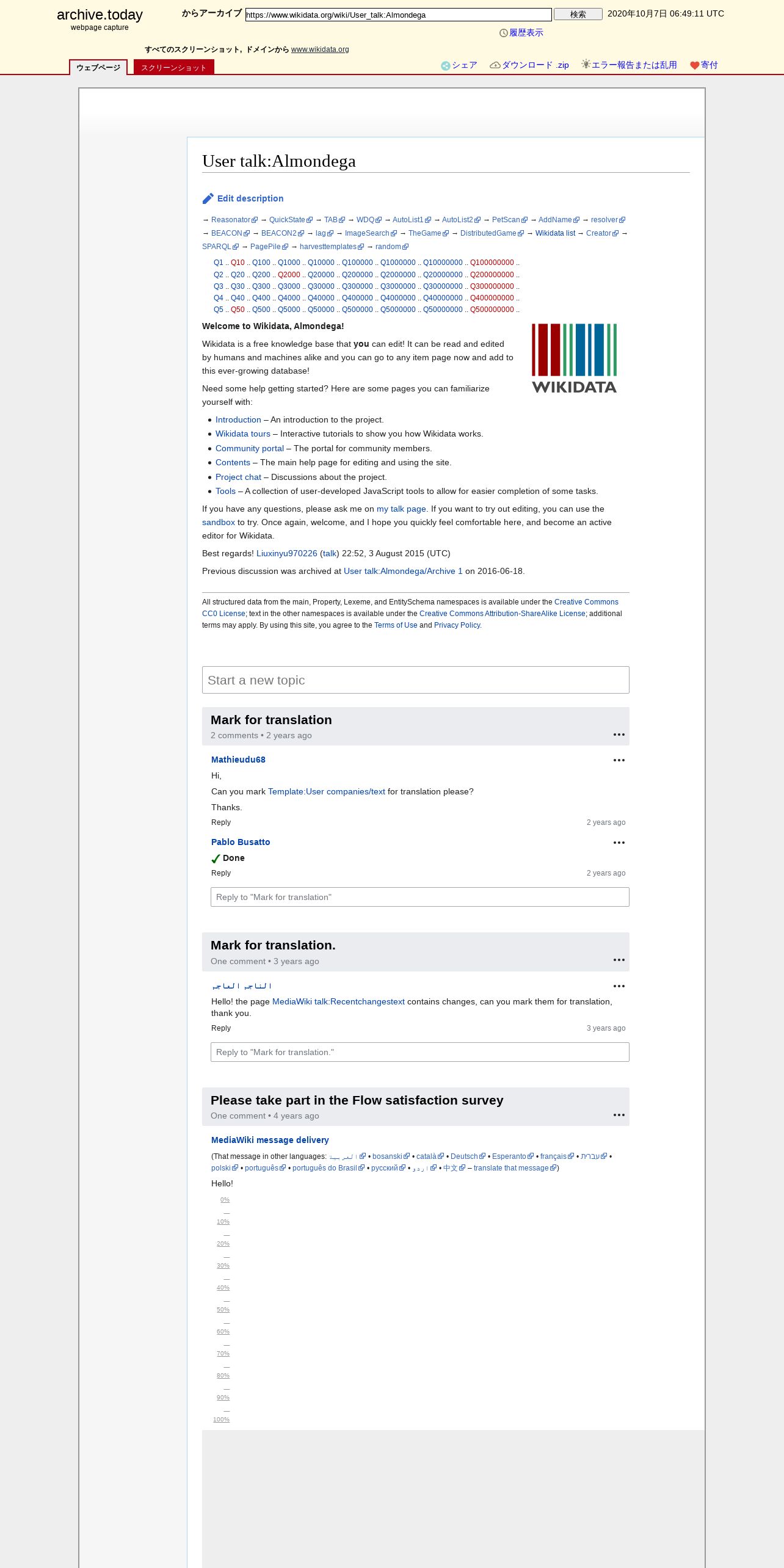Click the pencil Edit description icon
Screen dimensions: 784x1568
click(x=208, y=198)
